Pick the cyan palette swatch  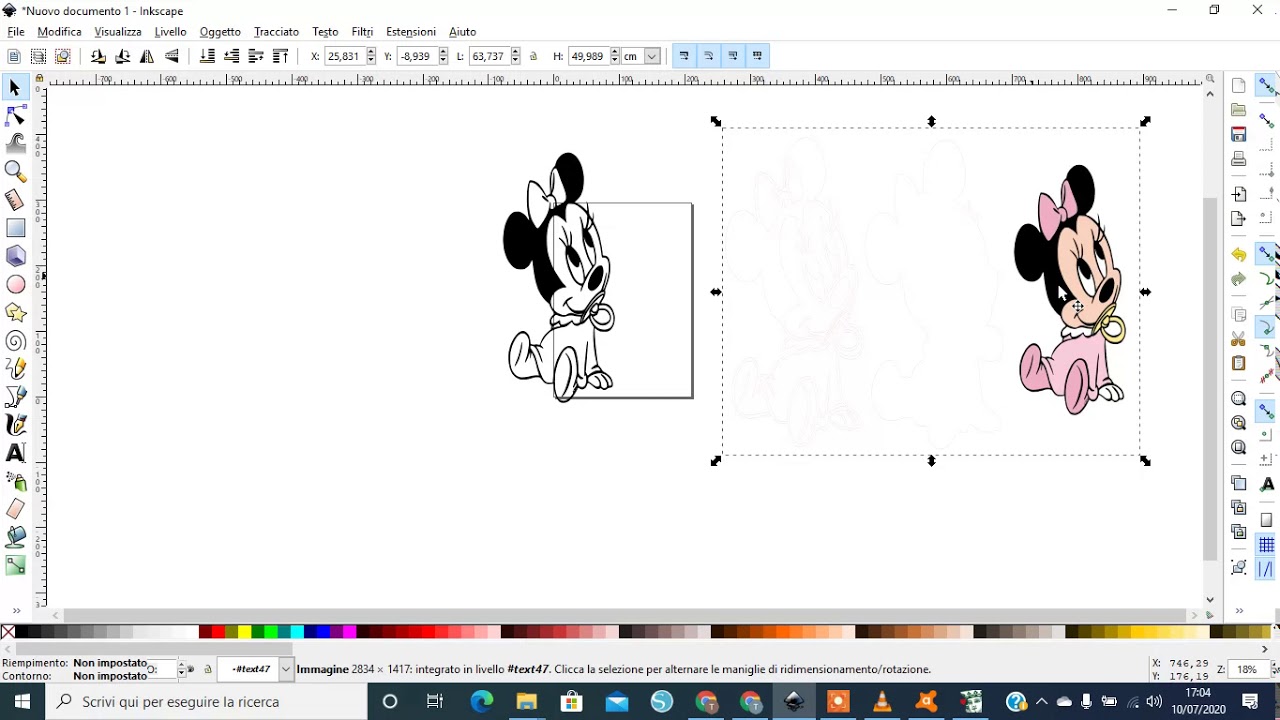[x=297, y=631]
